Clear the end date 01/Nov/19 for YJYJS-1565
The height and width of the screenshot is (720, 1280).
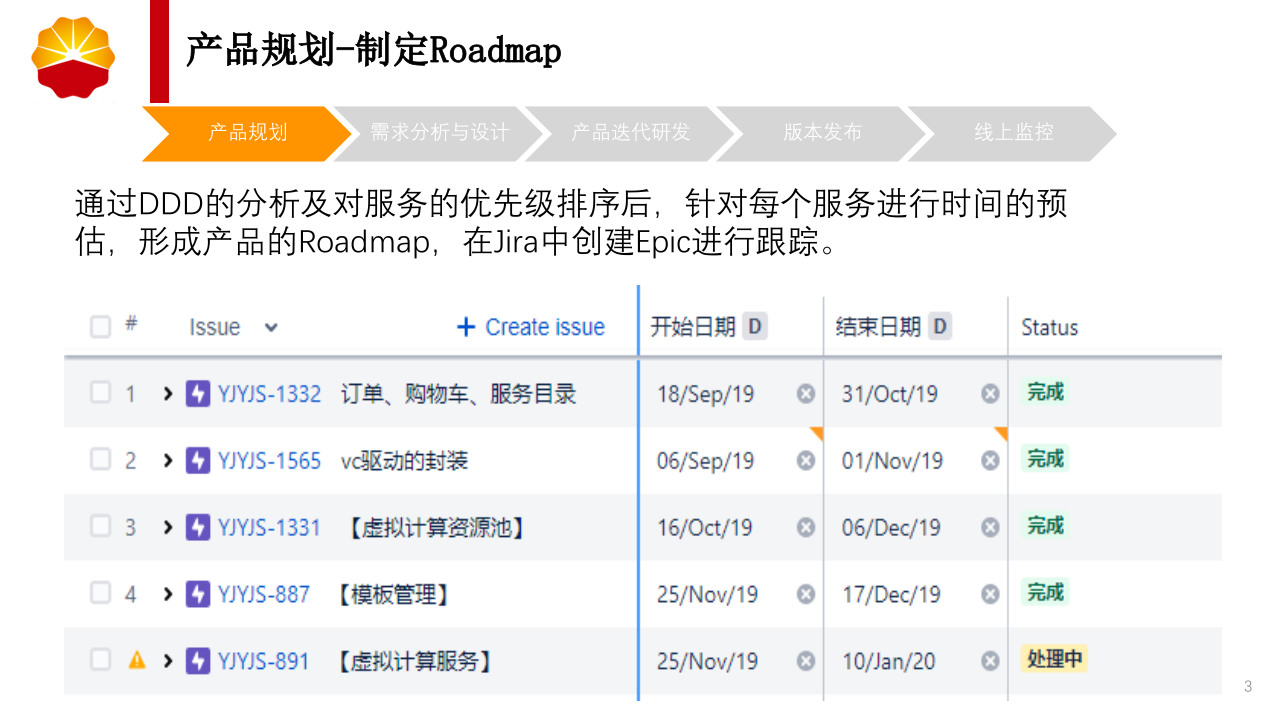coord(989,460)
